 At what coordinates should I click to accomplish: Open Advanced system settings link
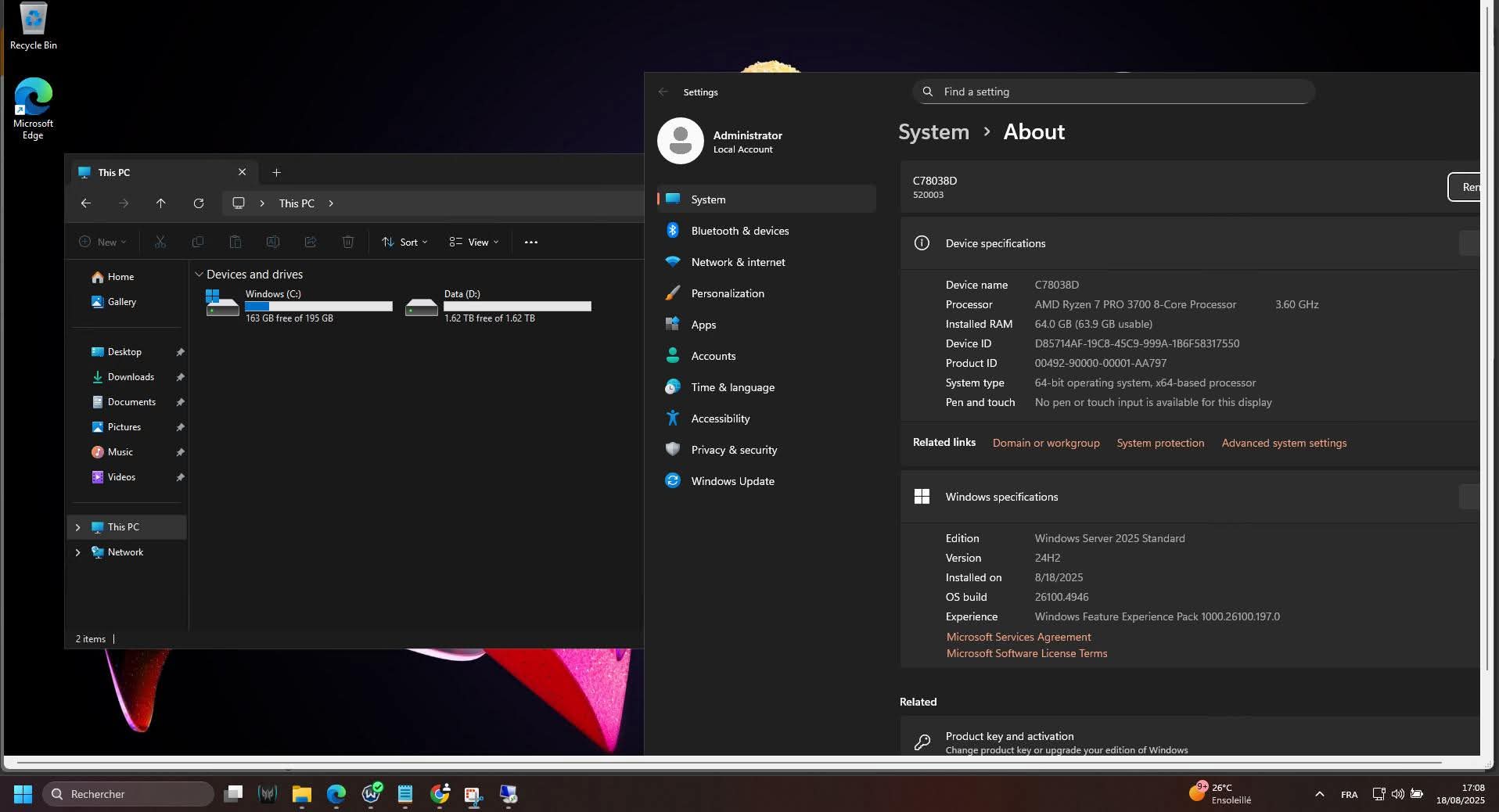coord(1284,443)
